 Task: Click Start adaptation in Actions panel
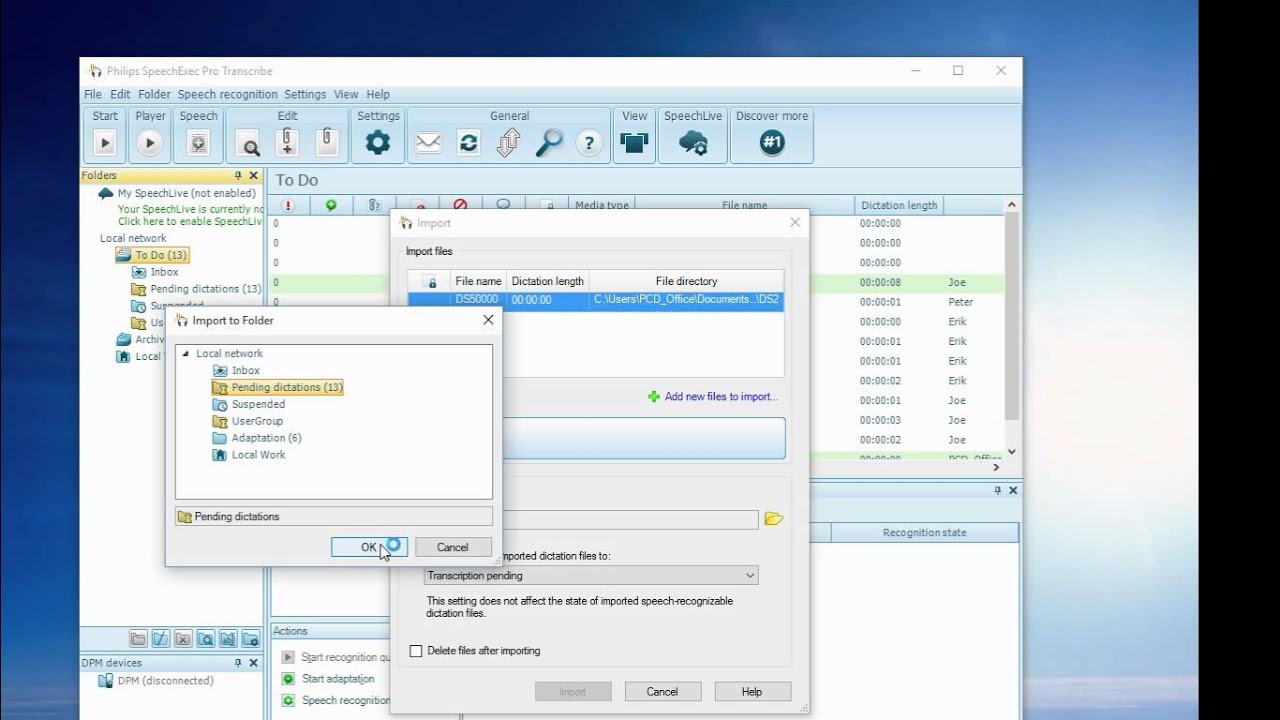pyautogui.click(x=338, y=679)
